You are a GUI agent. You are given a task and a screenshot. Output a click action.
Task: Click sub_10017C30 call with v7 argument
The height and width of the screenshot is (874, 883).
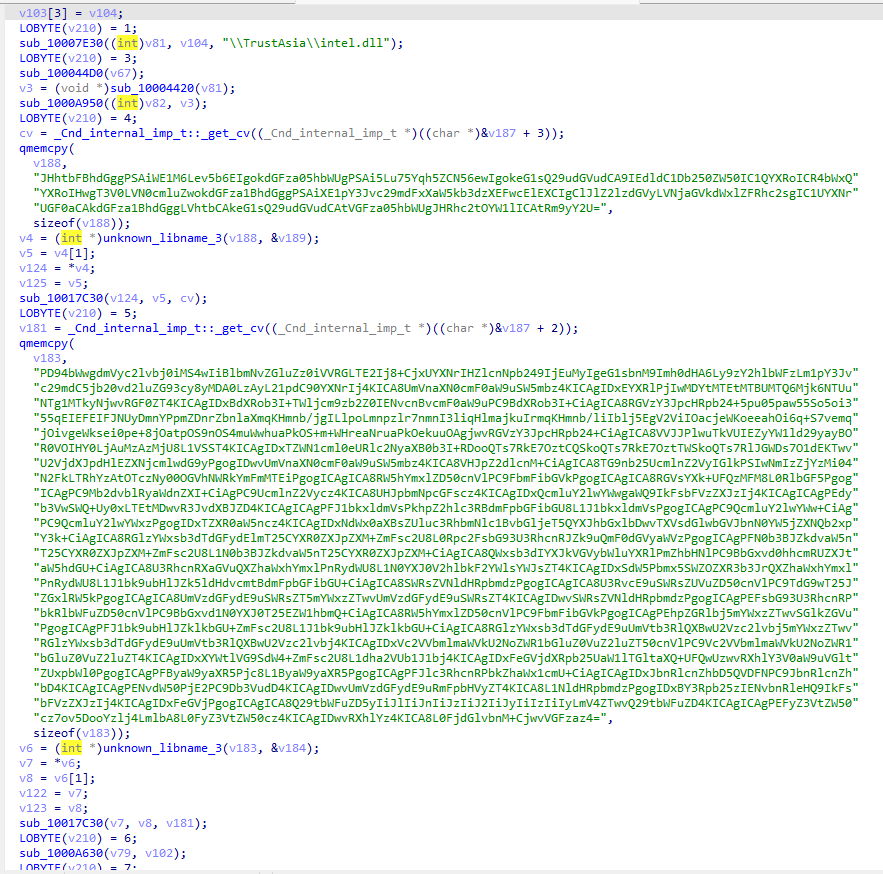pos(113,824)
